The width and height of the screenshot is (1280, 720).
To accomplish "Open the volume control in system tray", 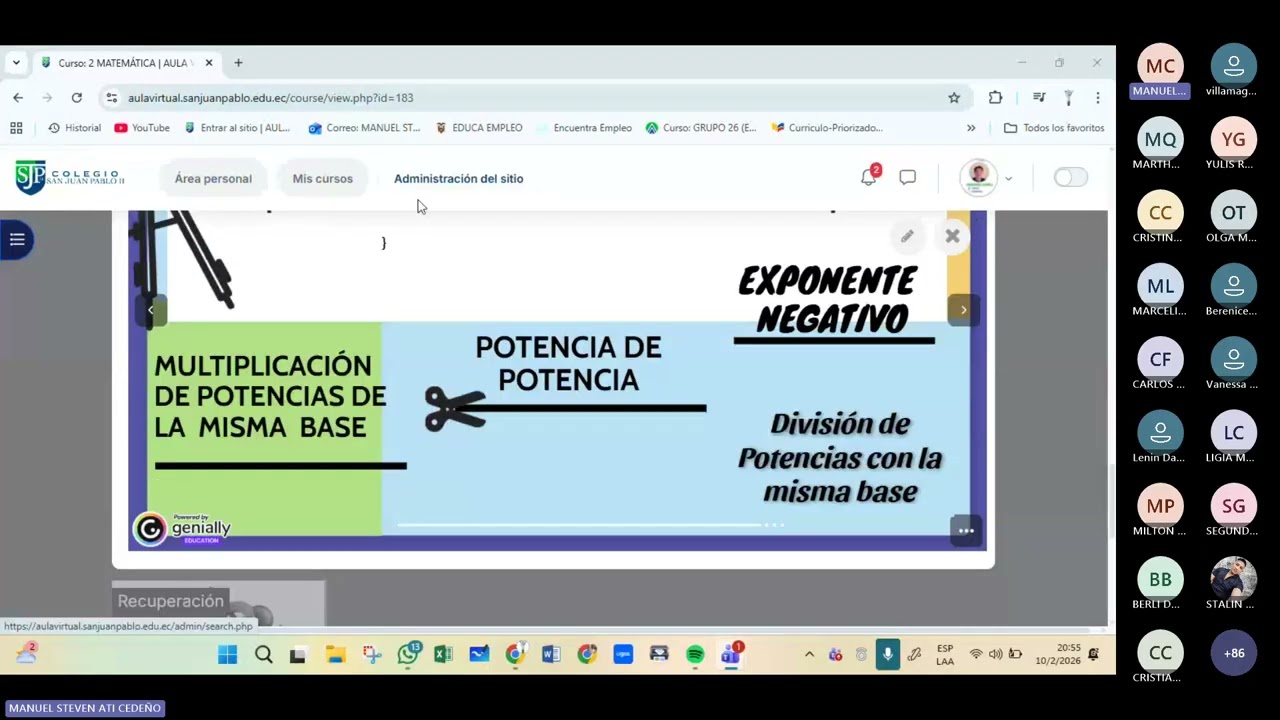I will tap(995, 655).
